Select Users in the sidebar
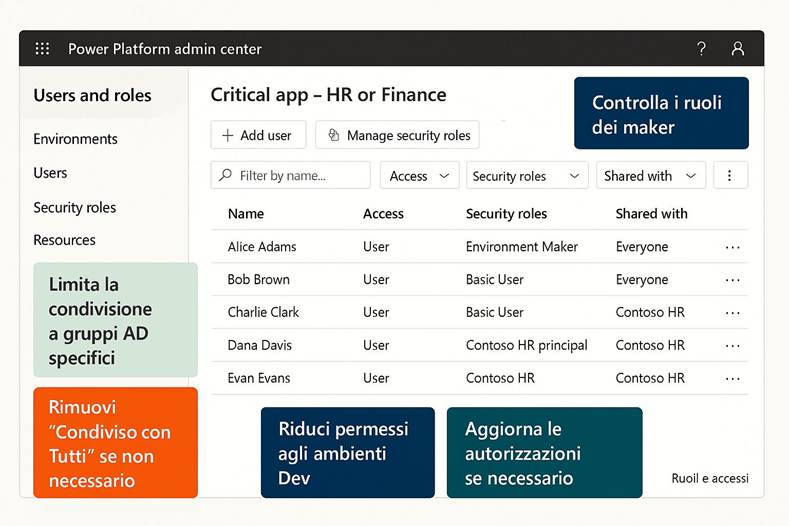Screen dimensions: 789x526 point(50,173)
